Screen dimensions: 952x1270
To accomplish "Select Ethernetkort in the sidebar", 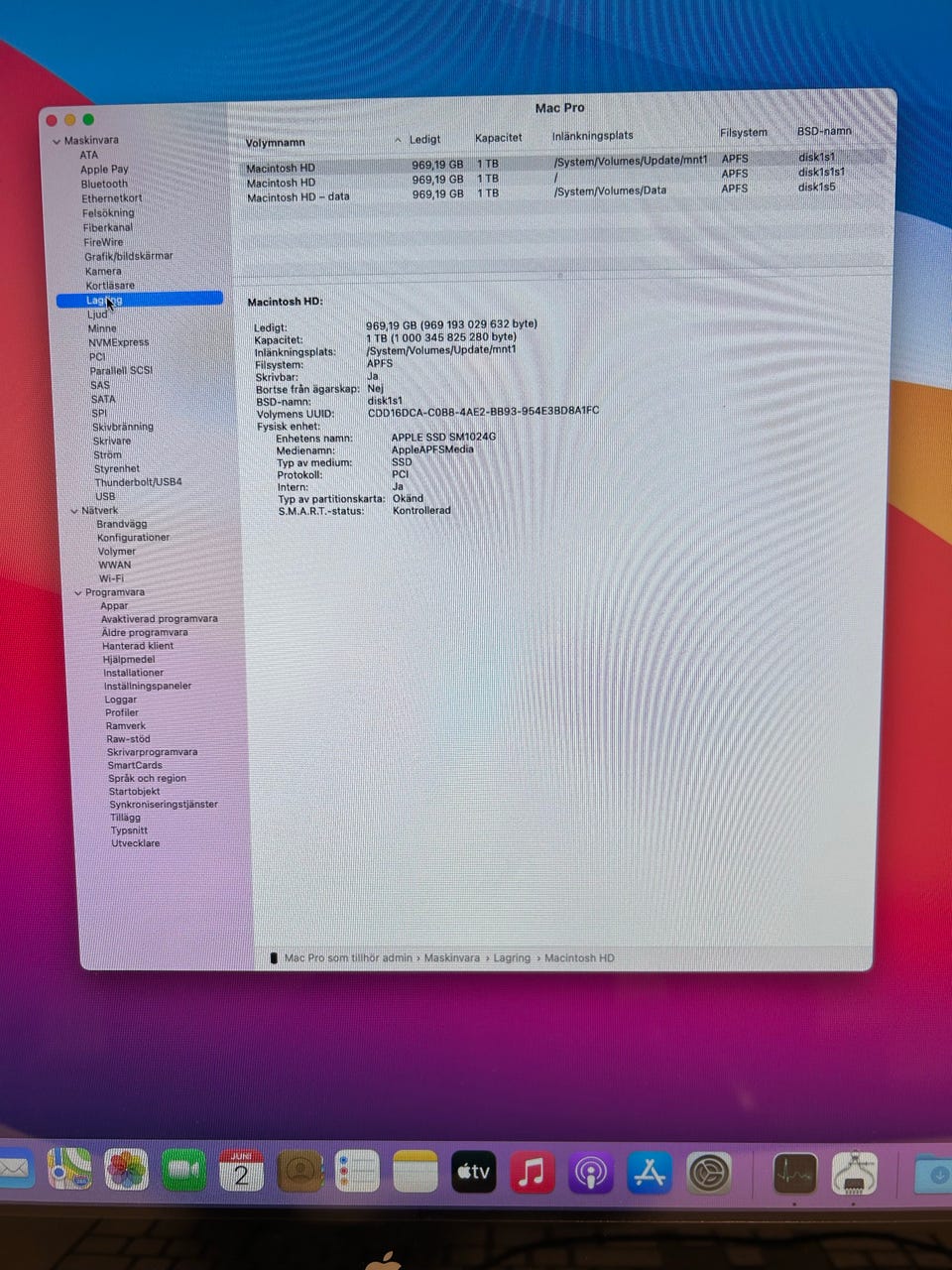I will point(112,198).
